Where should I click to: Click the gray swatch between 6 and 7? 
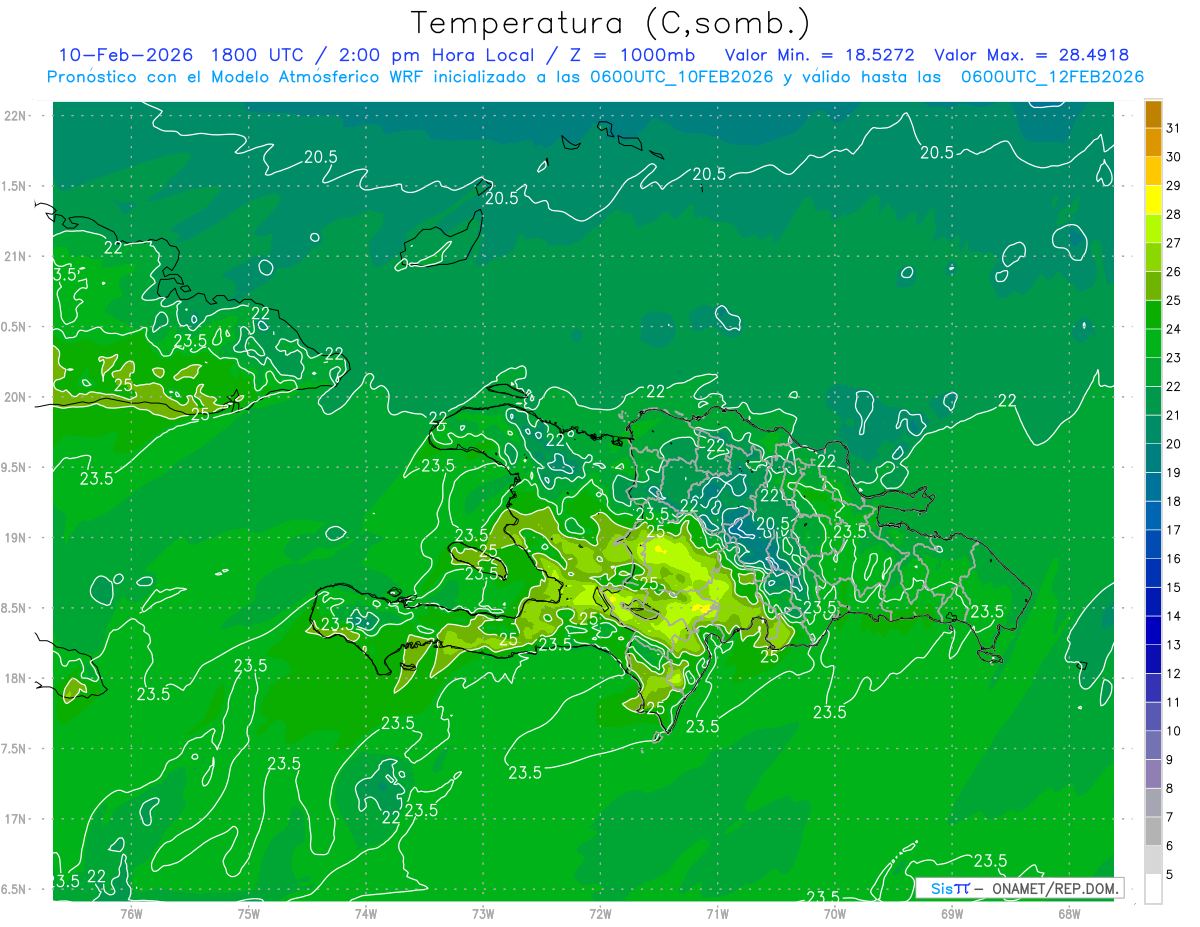coord(1153,832)
